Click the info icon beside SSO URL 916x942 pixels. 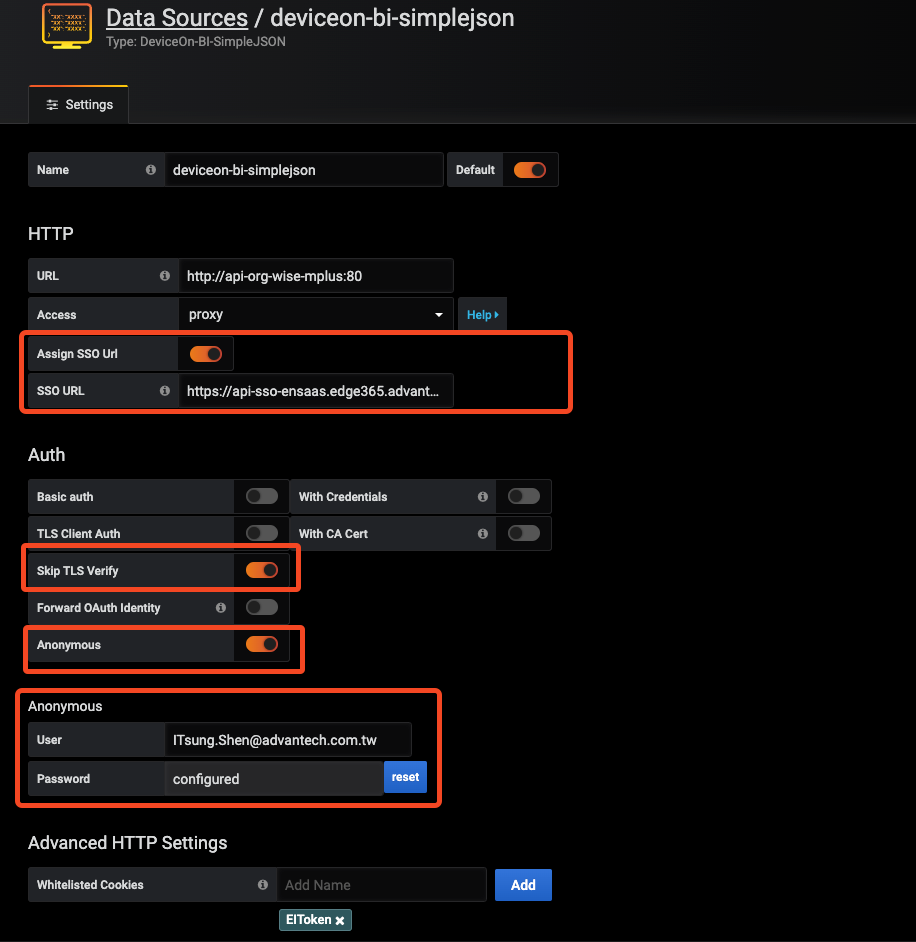click(163, 390)
